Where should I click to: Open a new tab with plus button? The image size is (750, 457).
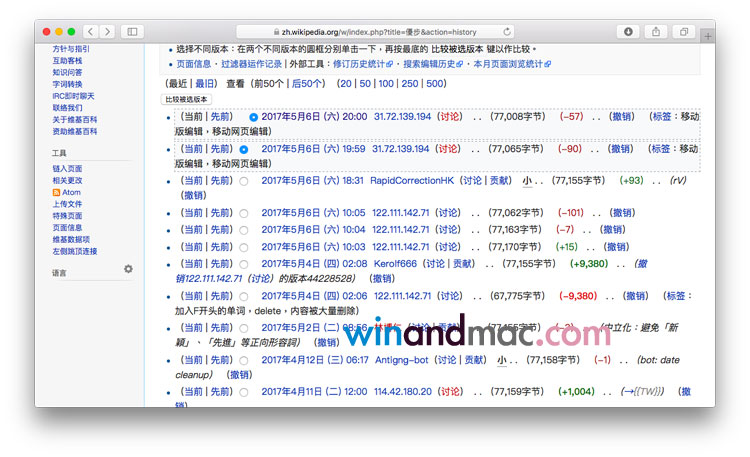point(708,36)
